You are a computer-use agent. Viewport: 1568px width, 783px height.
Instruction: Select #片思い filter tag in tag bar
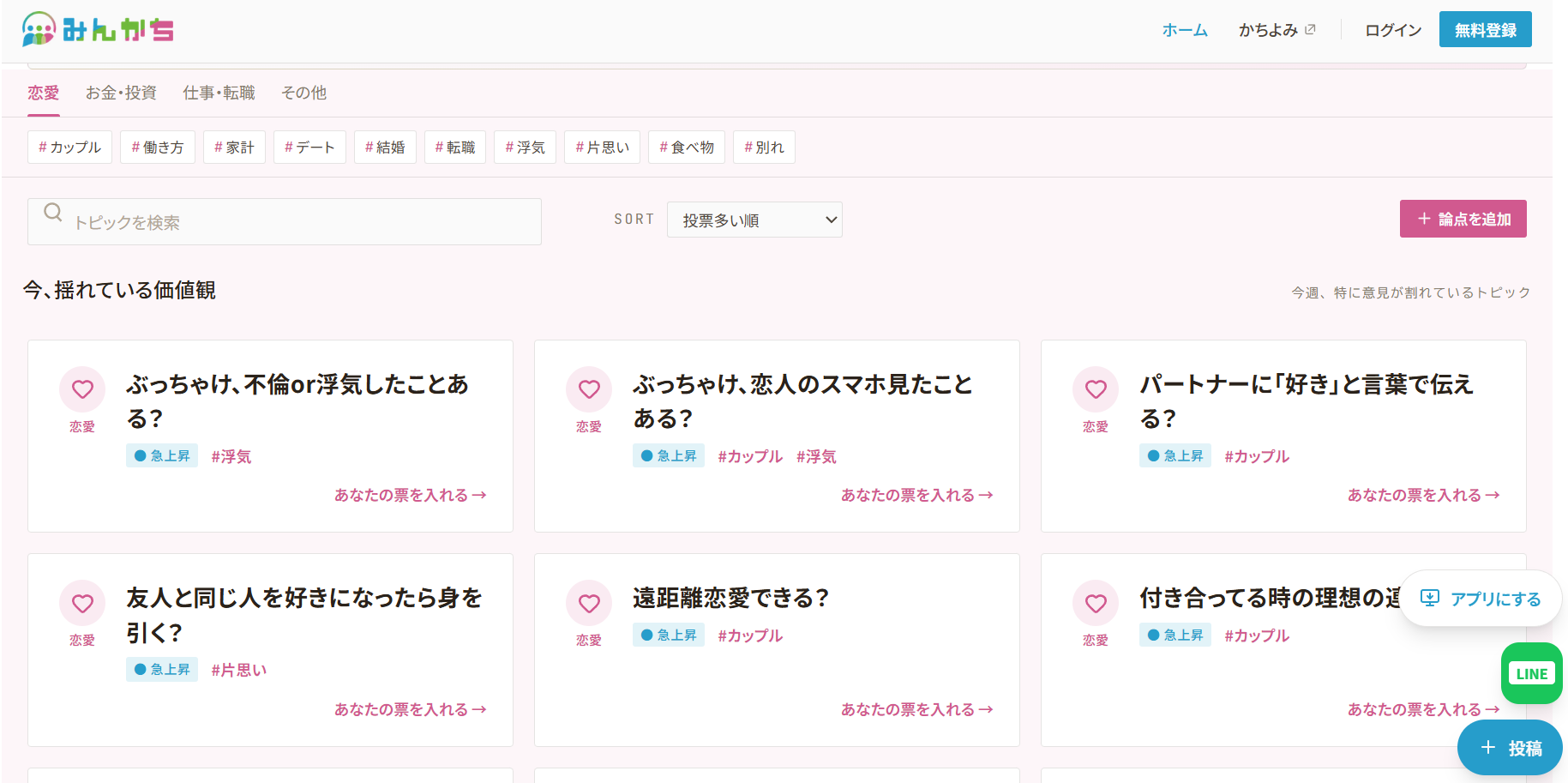602,148
